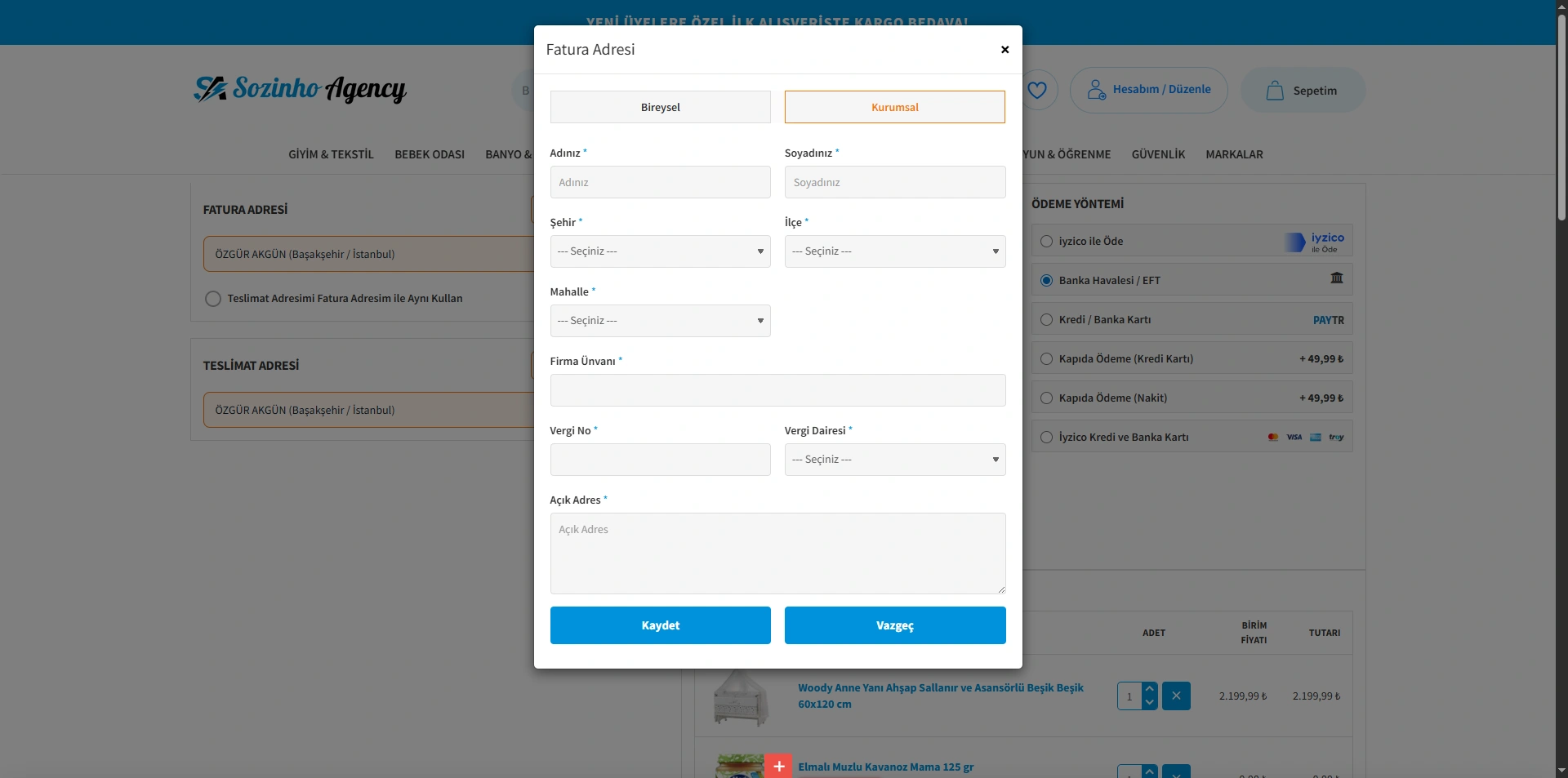Focus the Firma Ünvanı text field
The height and width of the screenshot is (778, 1568).
pos(777,390)
